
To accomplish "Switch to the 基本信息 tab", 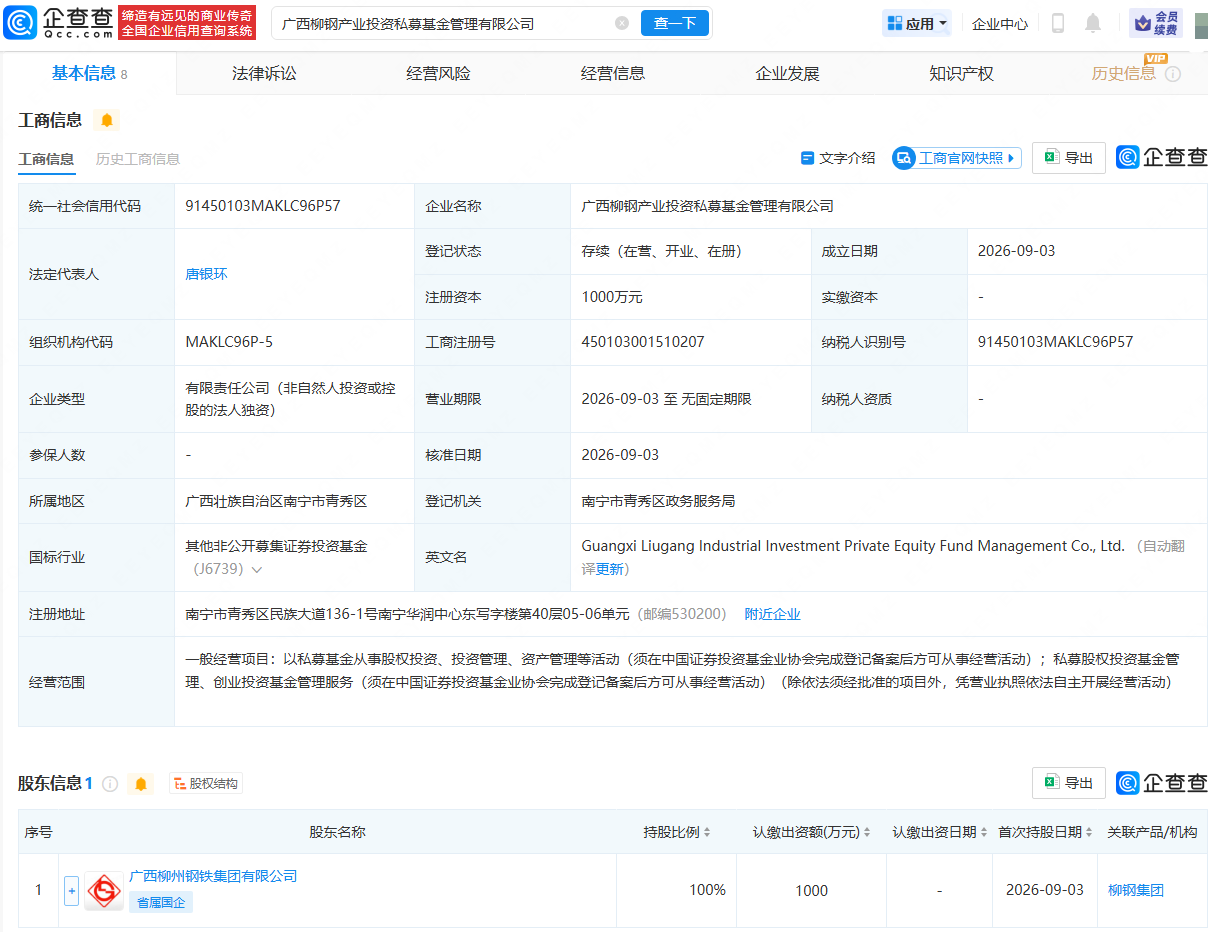I will pos(89,73).
